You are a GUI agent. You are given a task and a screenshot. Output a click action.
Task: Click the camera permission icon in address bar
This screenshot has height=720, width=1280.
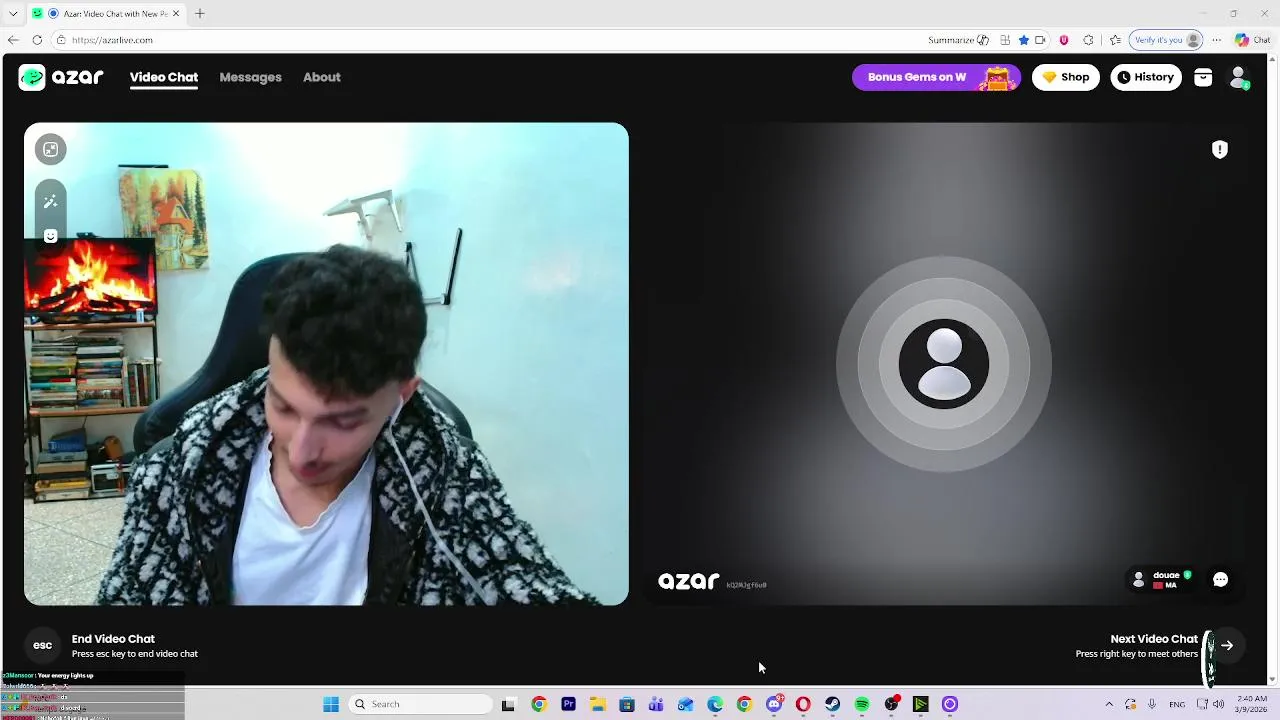coord(1040,40)
